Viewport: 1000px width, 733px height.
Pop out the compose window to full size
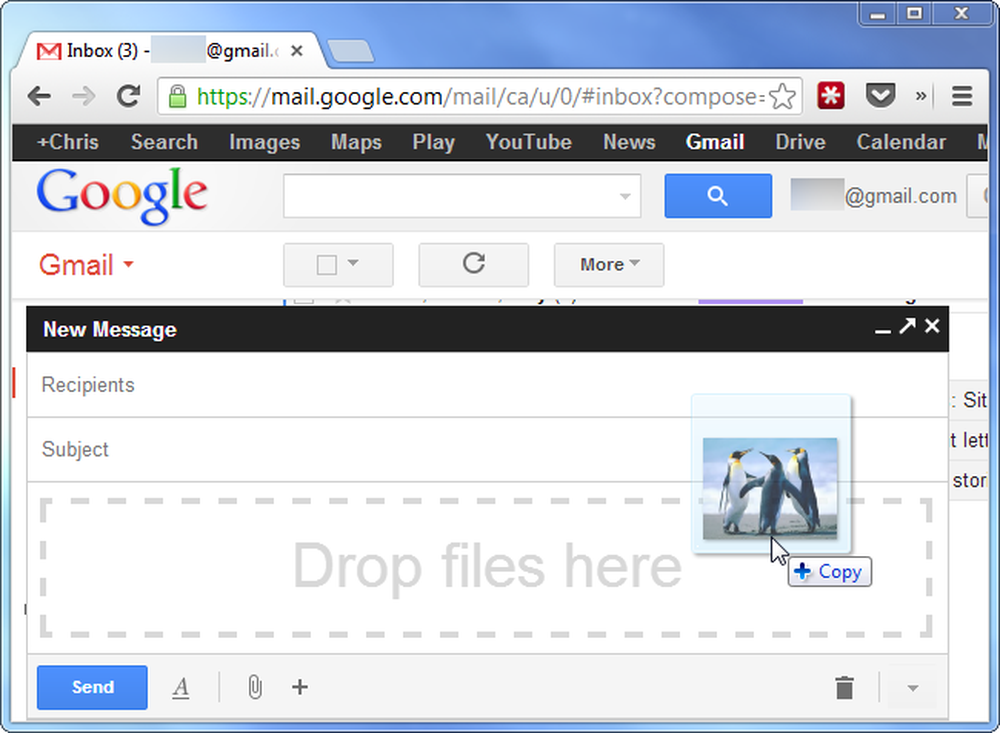908,326
